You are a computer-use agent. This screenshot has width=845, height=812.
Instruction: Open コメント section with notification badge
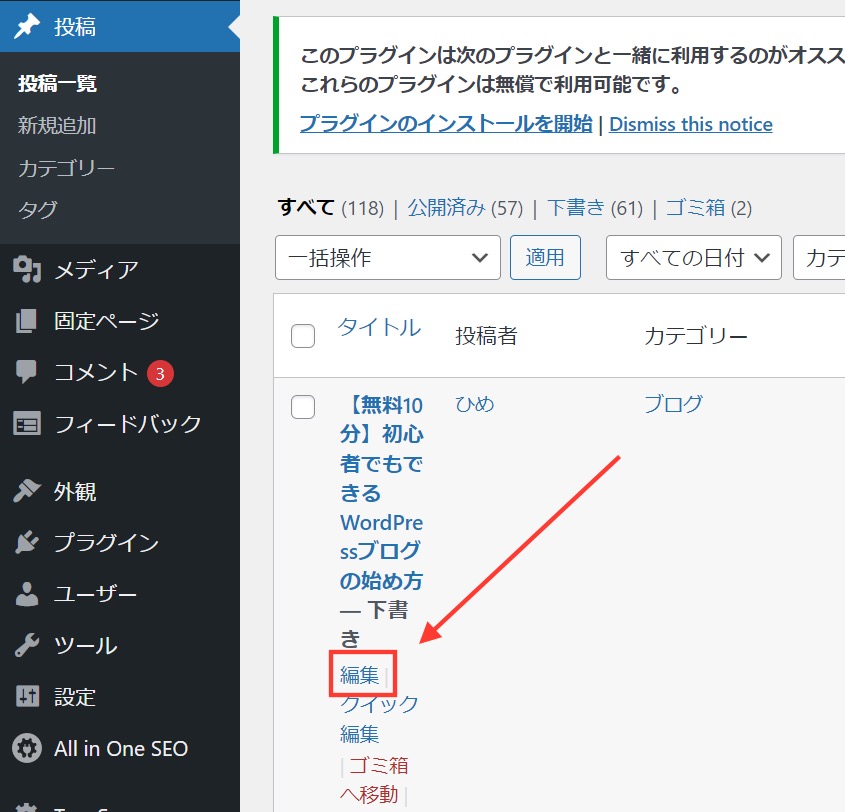(x=24, y=372)
